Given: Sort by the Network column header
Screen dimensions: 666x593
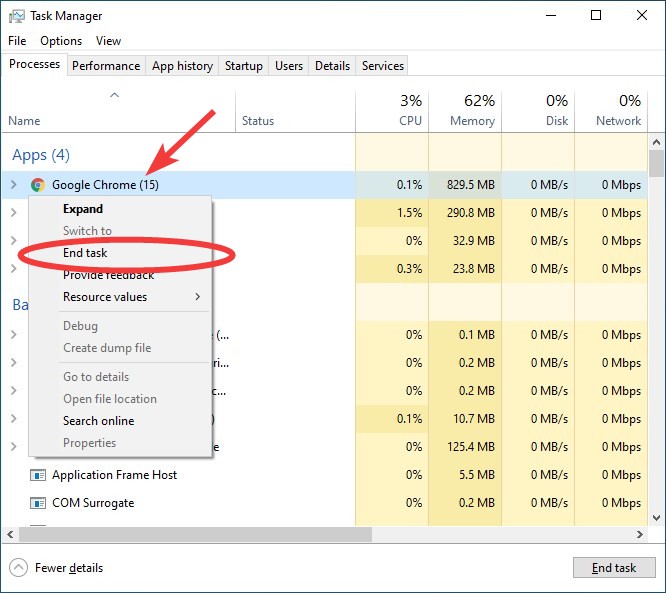Looking at the screenshot, I should pyautogui.click(x=611, y=111).
